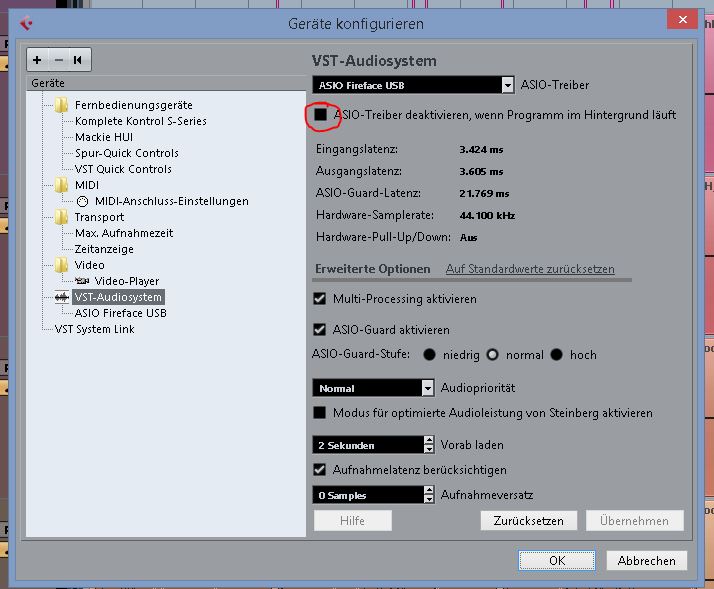Toggle Aufnahmelatenz berücksichtigen checkbox

click(320, 470)
